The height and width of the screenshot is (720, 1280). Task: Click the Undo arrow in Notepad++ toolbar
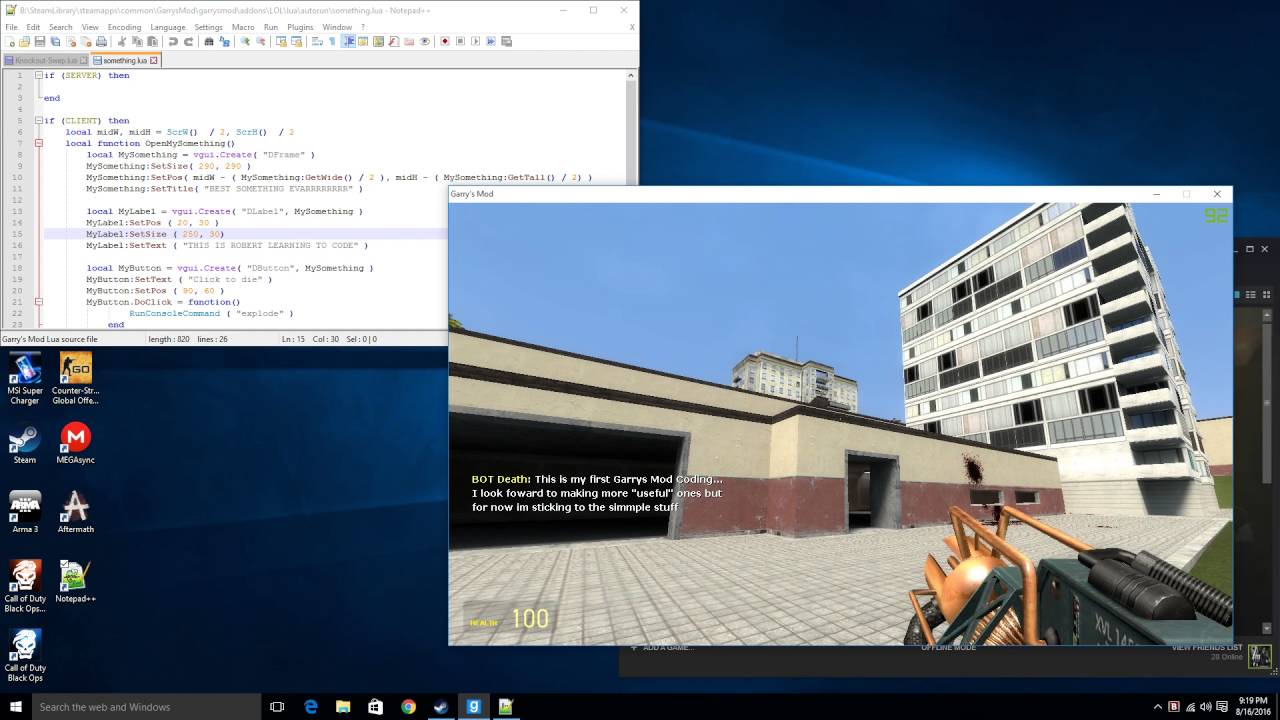click(173, 41)
